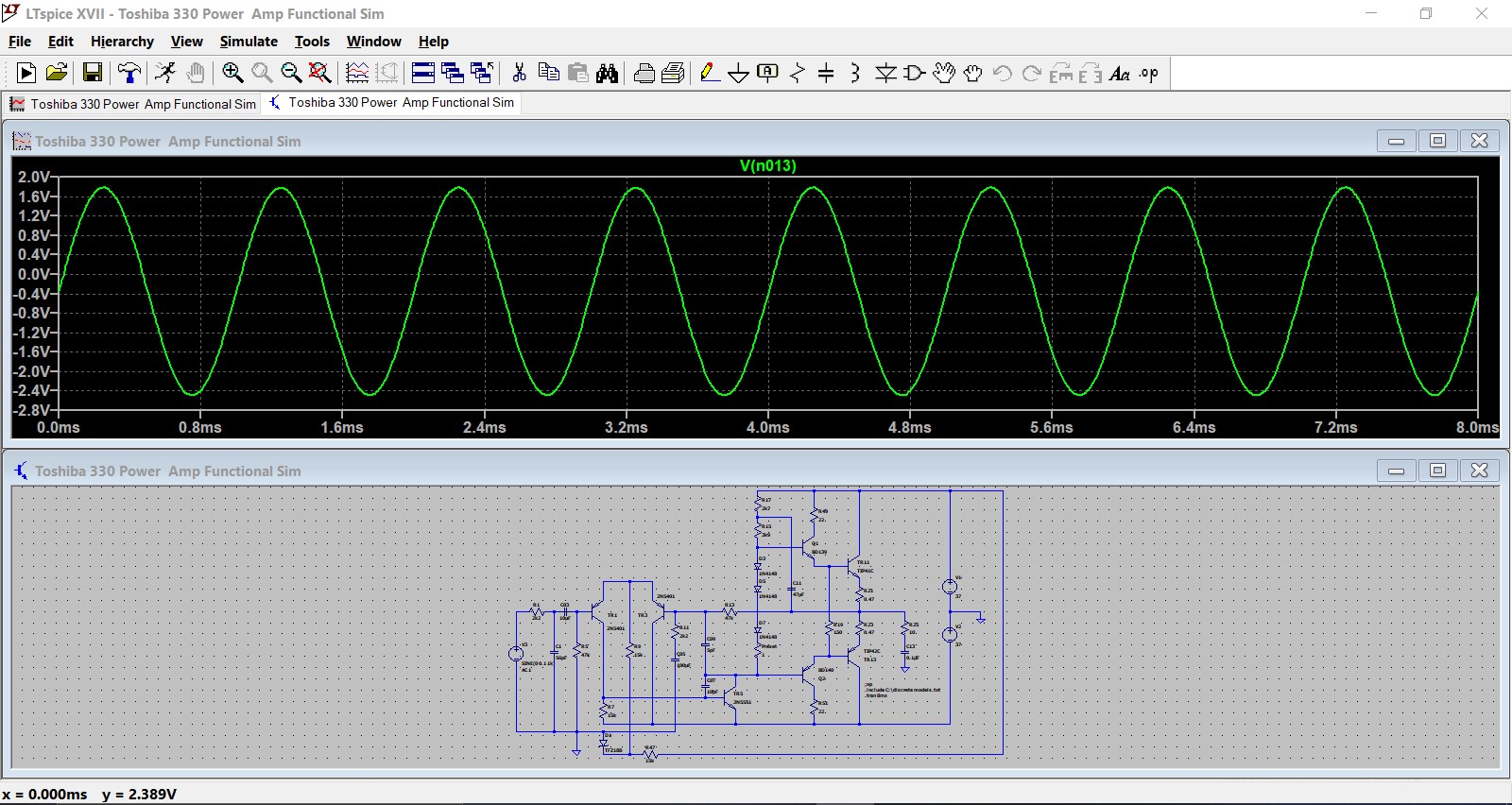
Task: Click the V(n013) trace label
Action: click(767, 165)
